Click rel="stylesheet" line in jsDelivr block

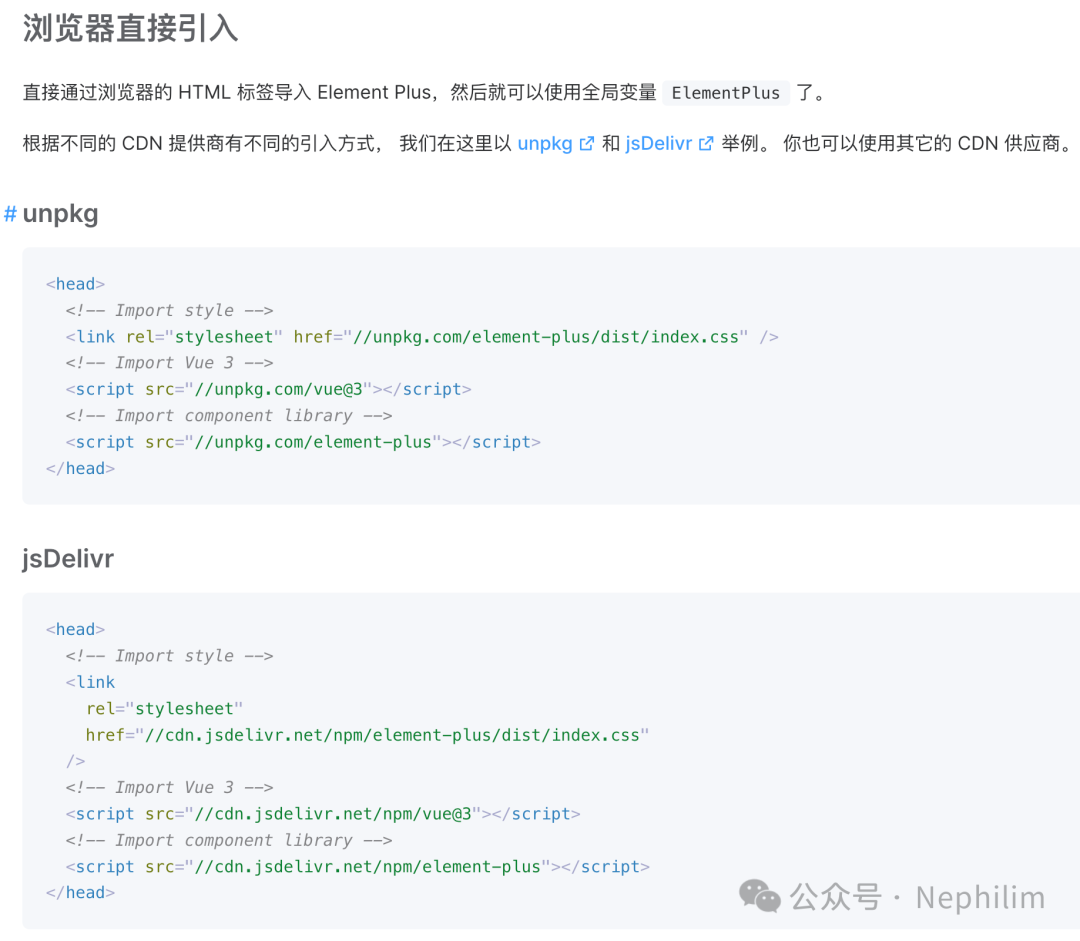tap(165, 709)
